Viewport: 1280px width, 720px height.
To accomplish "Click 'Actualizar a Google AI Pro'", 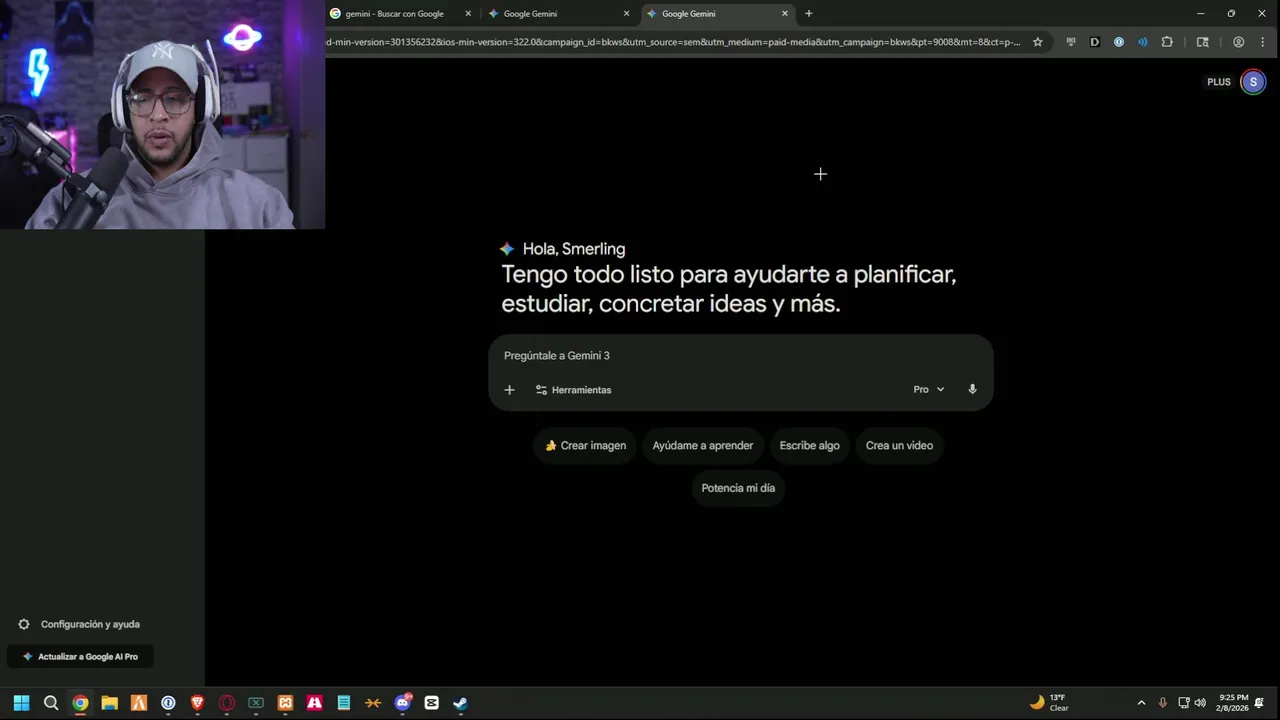I will (80, 657).
